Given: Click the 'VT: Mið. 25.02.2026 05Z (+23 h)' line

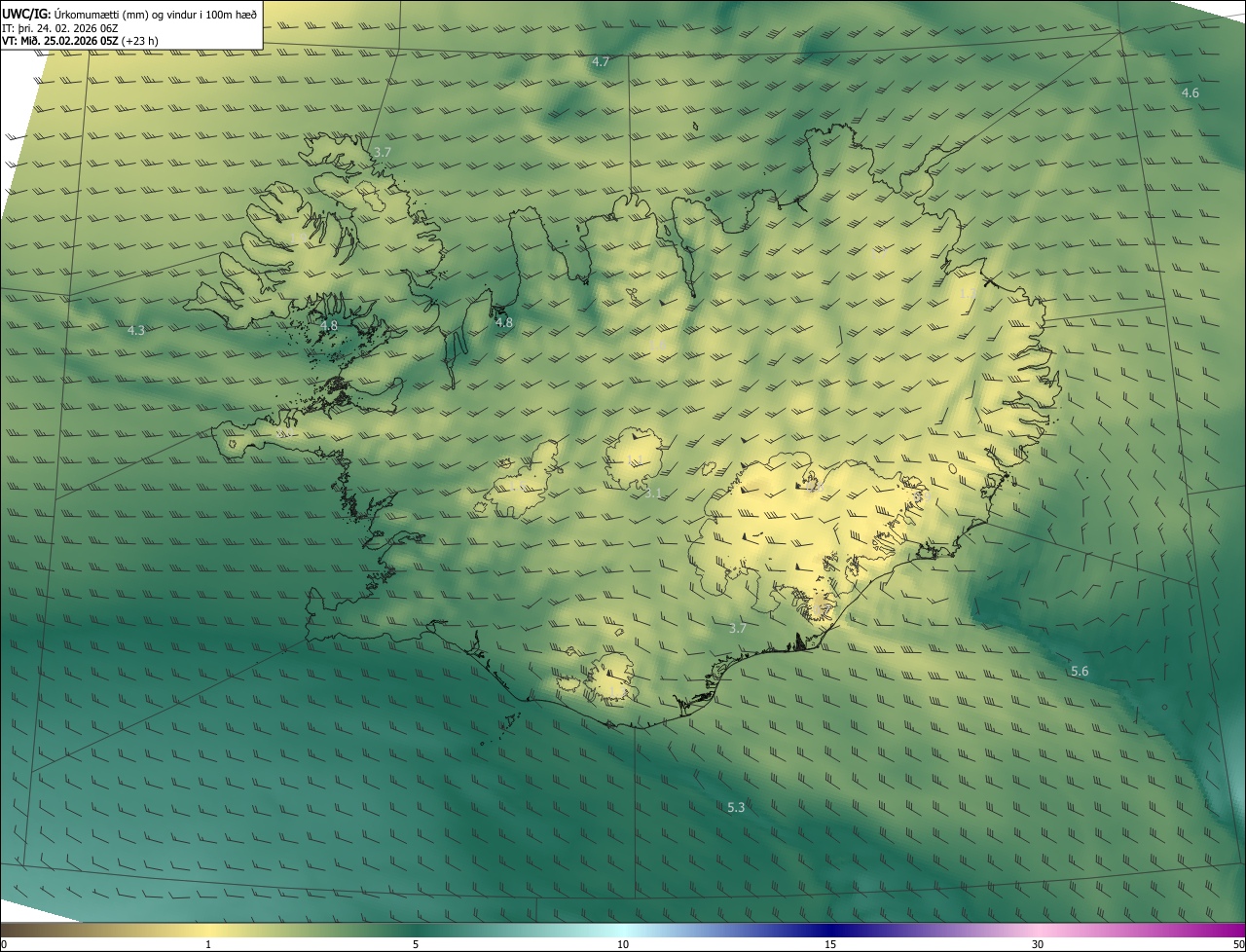Looking at the screenshot, I should (81, 41).
